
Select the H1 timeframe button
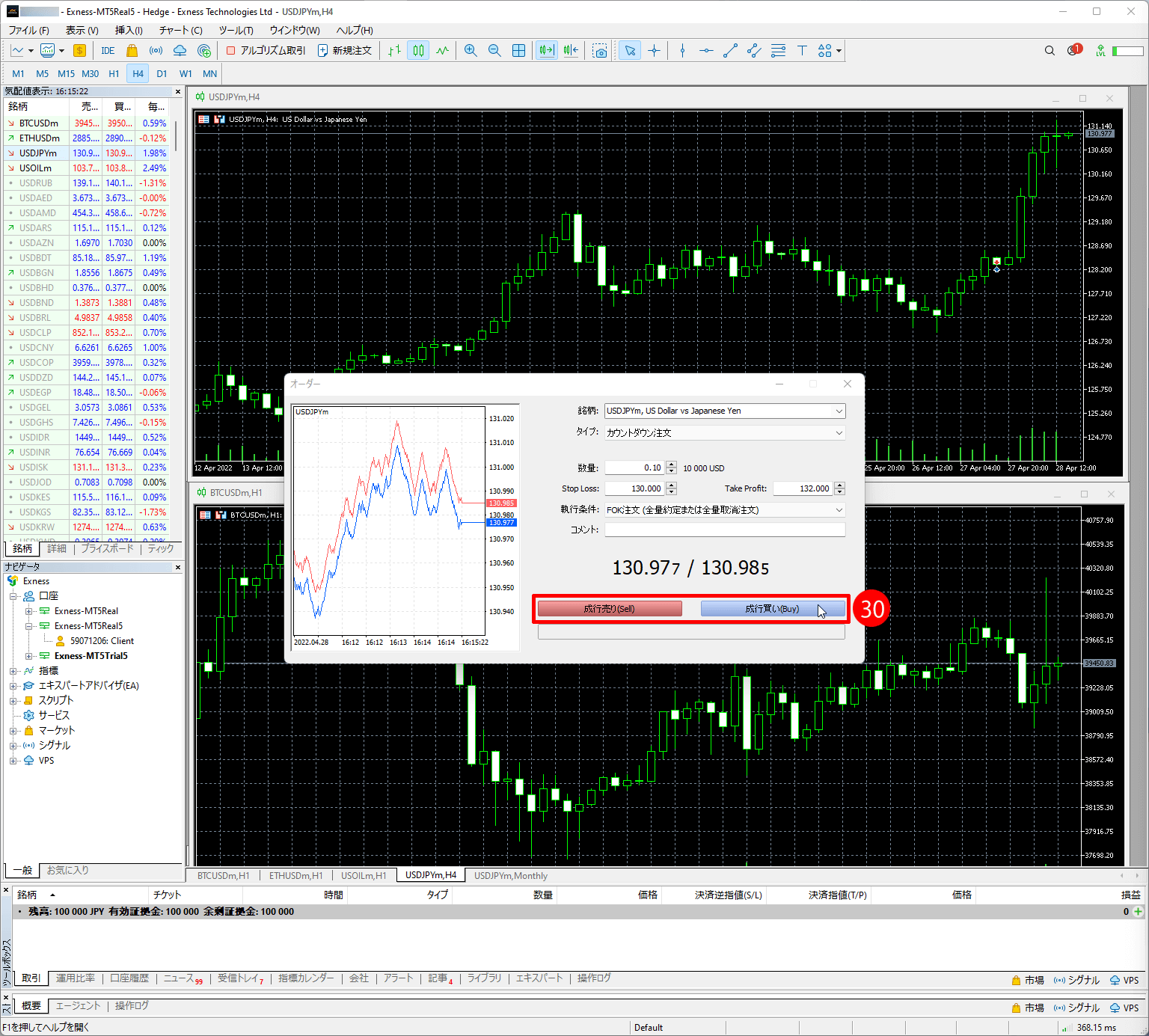point(114,73)
